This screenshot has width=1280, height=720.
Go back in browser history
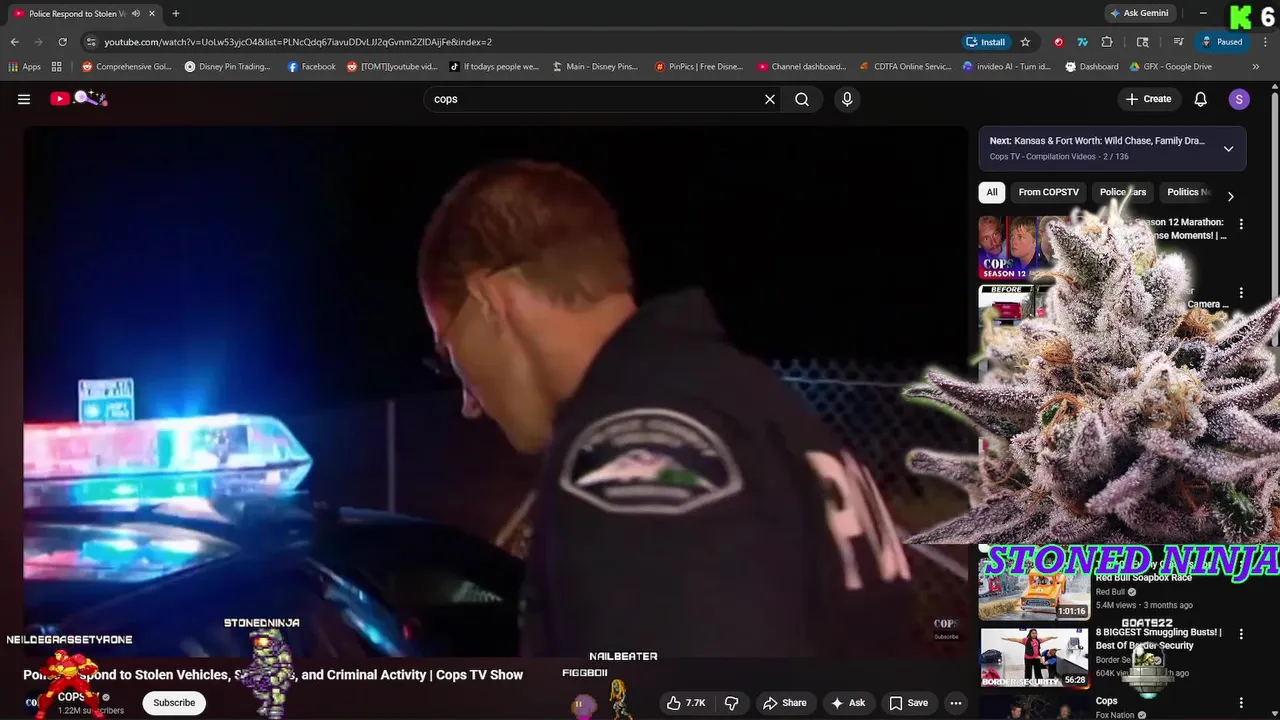coord(14,42)
